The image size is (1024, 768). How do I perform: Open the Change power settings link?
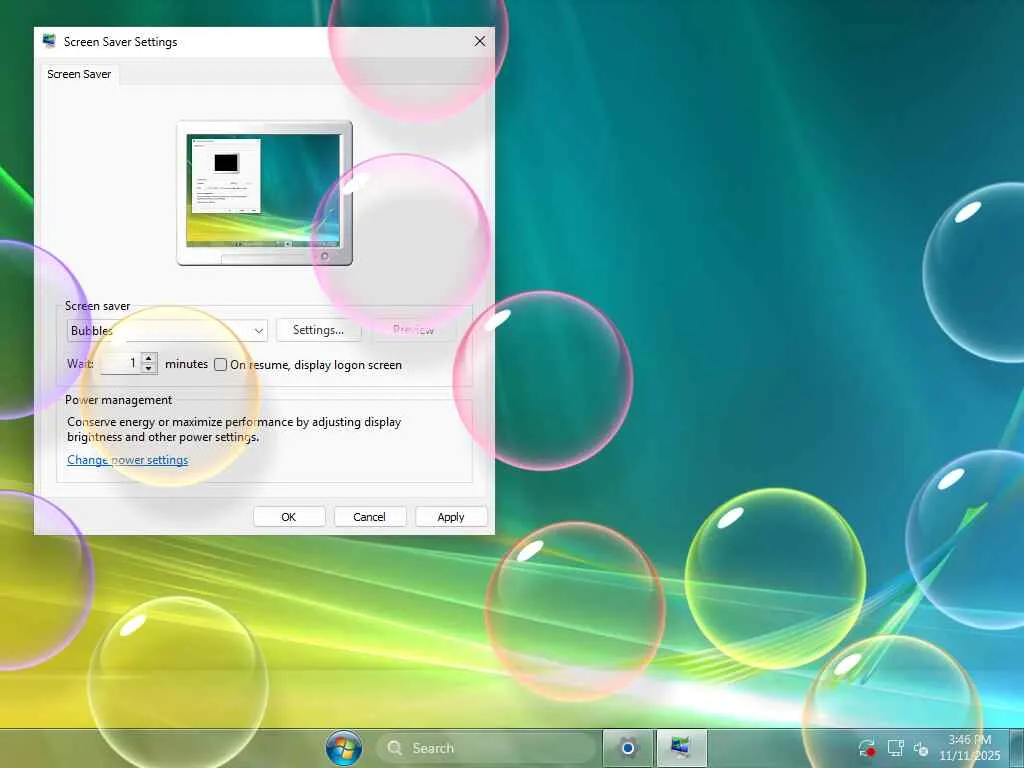point(127,460)
